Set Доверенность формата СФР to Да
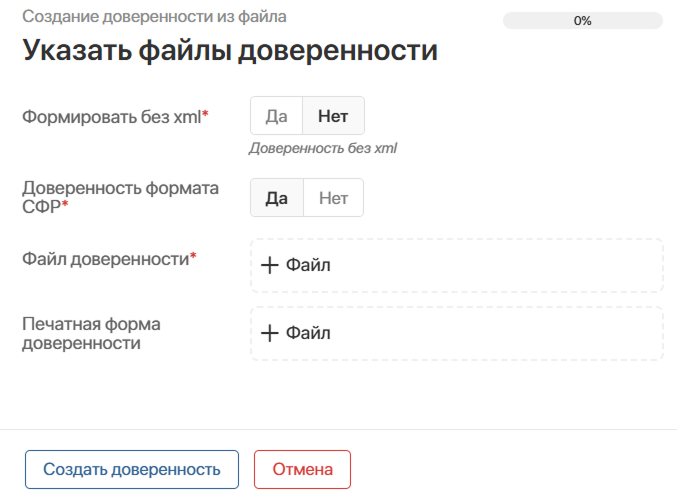Image resolution: width=677 pixels, height=497 pixels. 276,198
